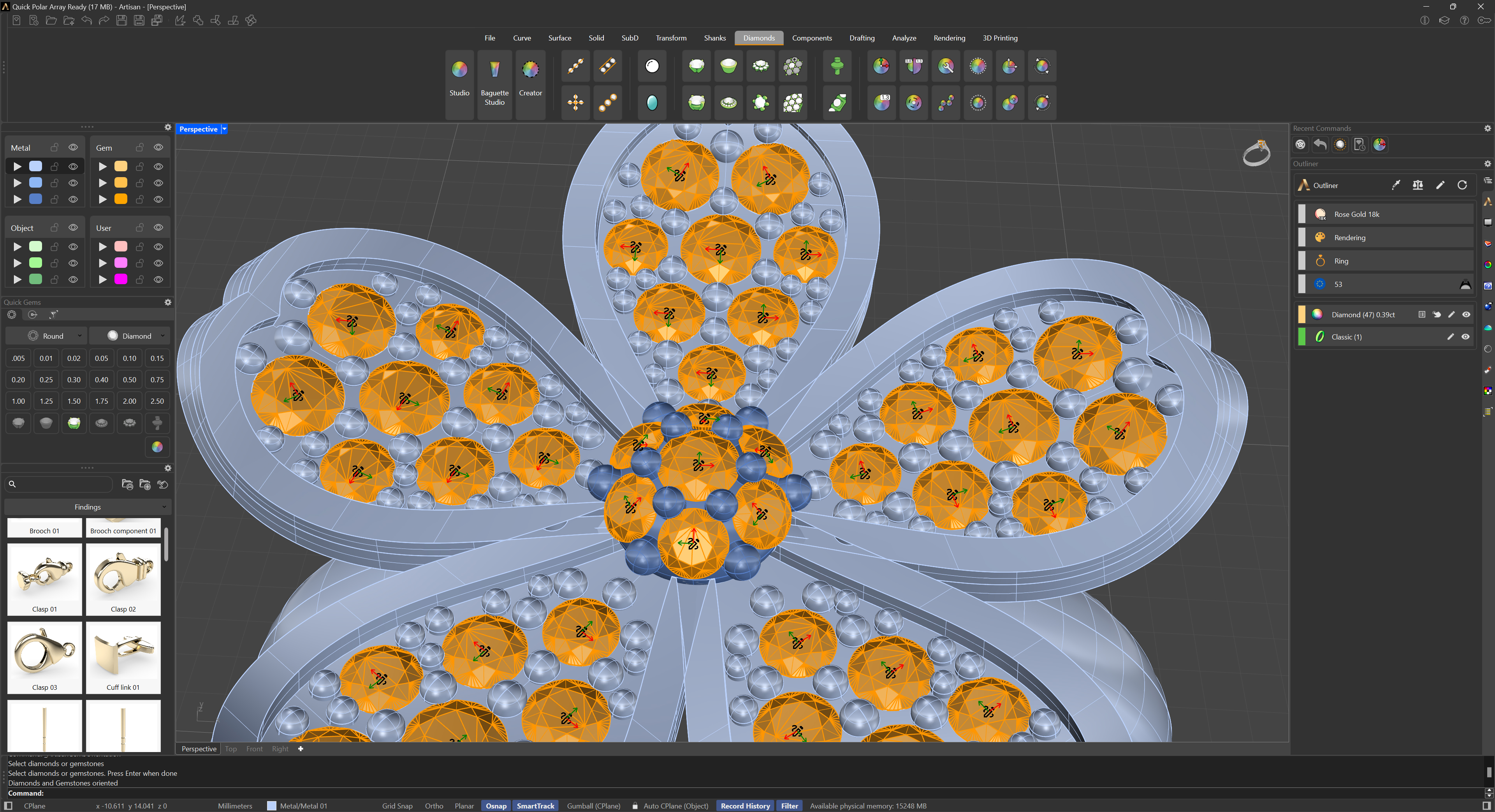Open the Rendering ribbon tab
Screen dimensions: 1495x812
[949, 38]
